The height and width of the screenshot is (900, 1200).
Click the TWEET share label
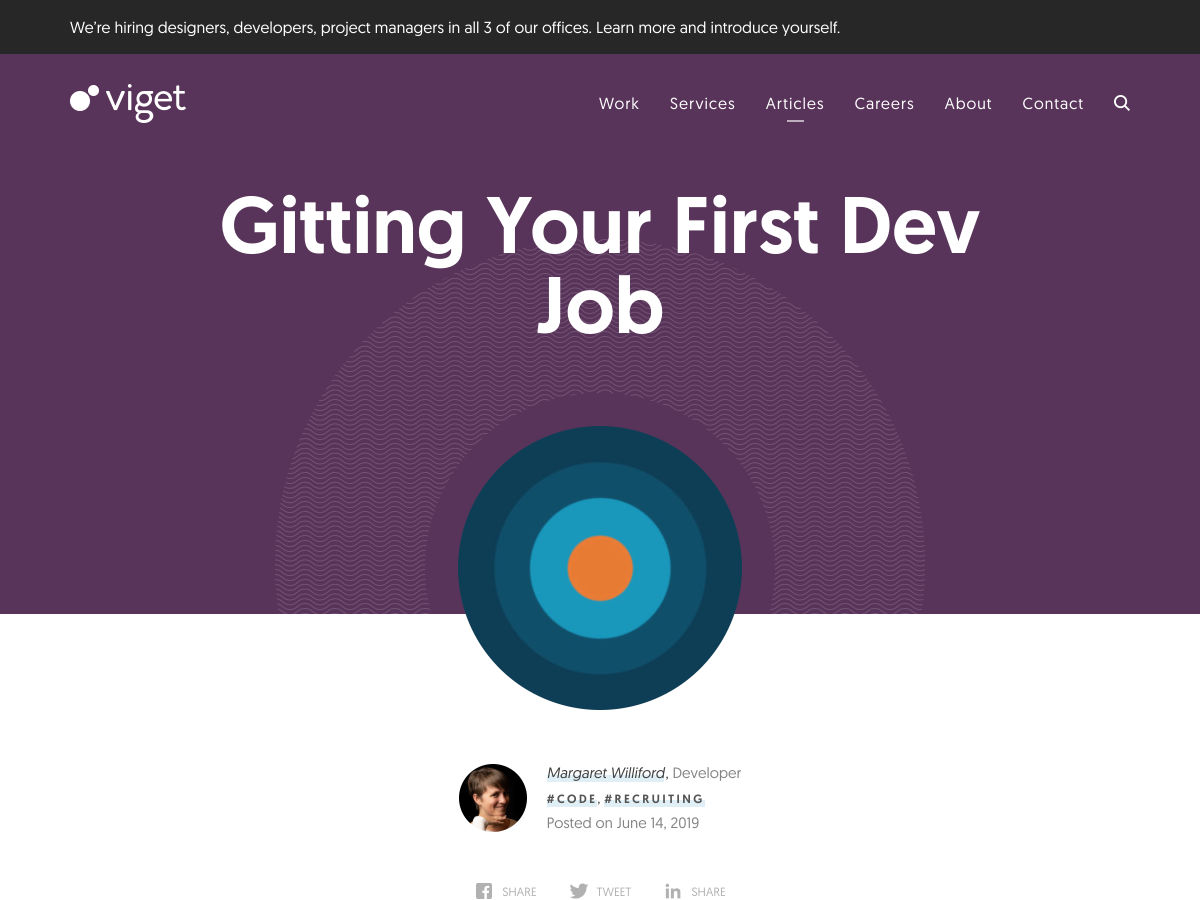coord(613,892)
